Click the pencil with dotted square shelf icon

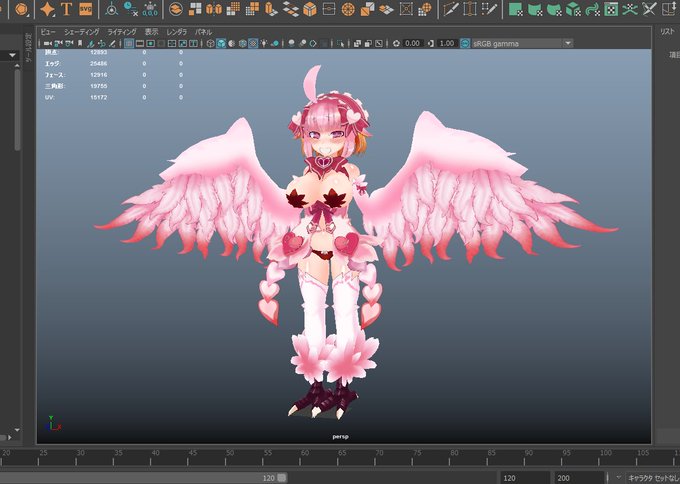coord(490,9)
